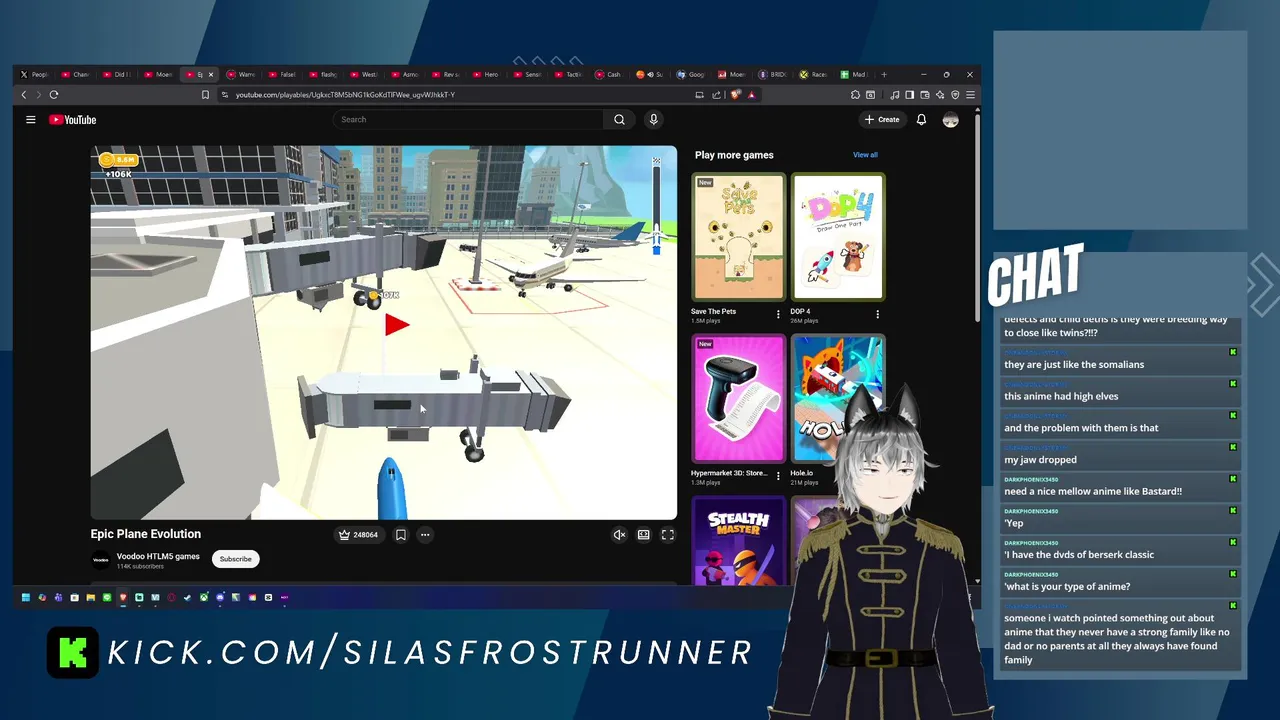Switch to the Mad browser tab
Image resolution: width=1280 pixels, height=720 pixels.
click(x=855, y=74)
